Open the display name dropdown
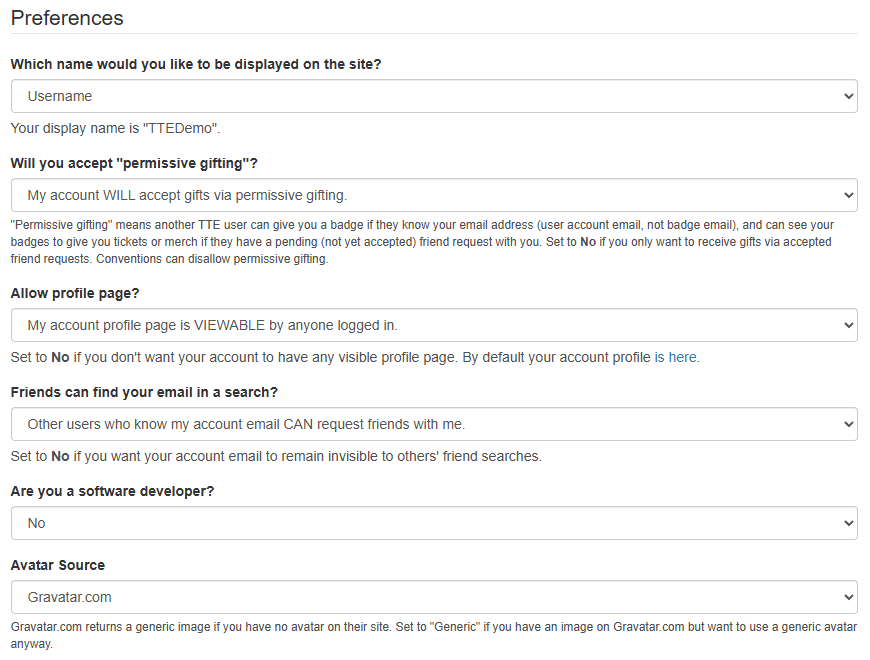Viewport: 870px width, 660px height. click(x=434, y=95)
